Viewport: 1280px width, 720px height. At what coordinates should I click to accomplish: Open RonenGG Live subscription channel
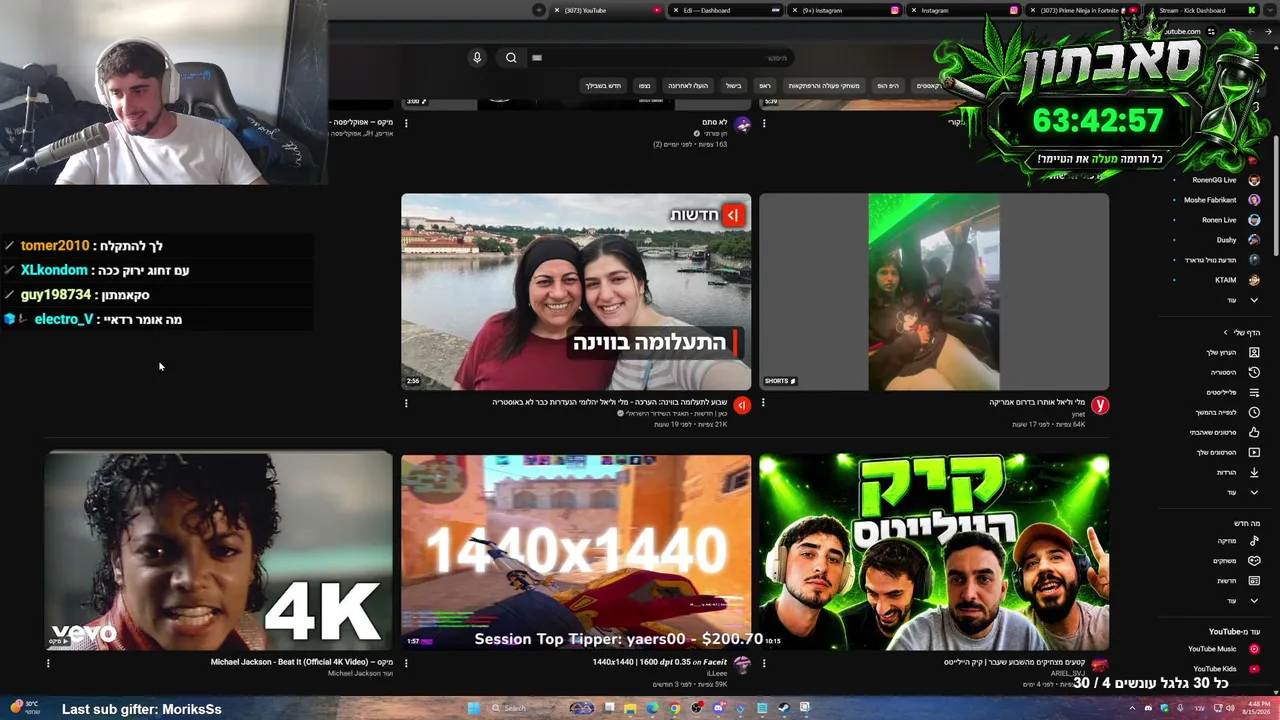pos(1217,180)
